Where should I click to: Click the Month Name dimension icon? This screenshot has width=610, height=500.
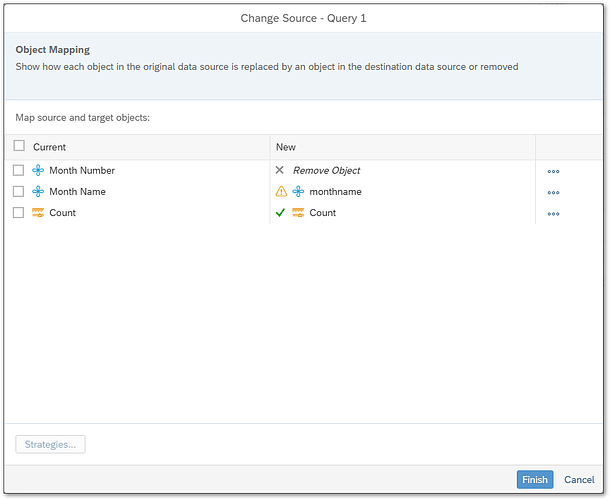[38, 191]
